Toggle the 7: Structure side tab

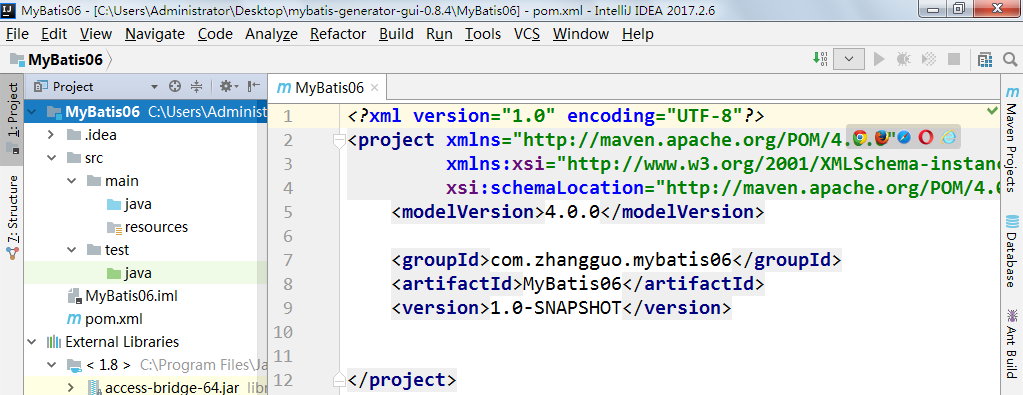point(12,217)
